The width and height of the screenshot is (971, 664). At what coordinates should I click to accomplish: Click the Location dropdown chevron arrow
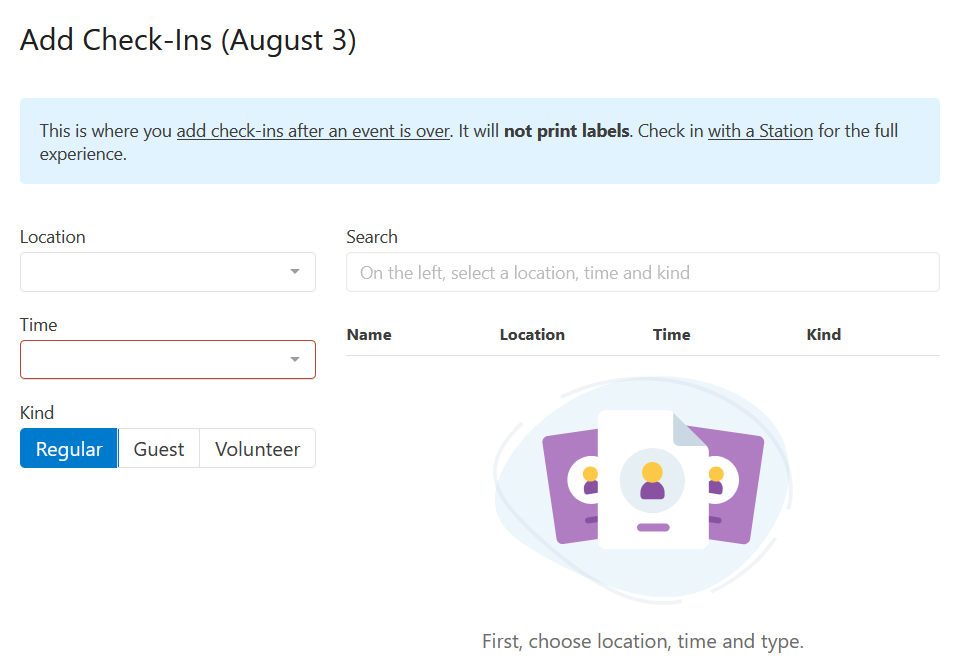coord(295,271)
